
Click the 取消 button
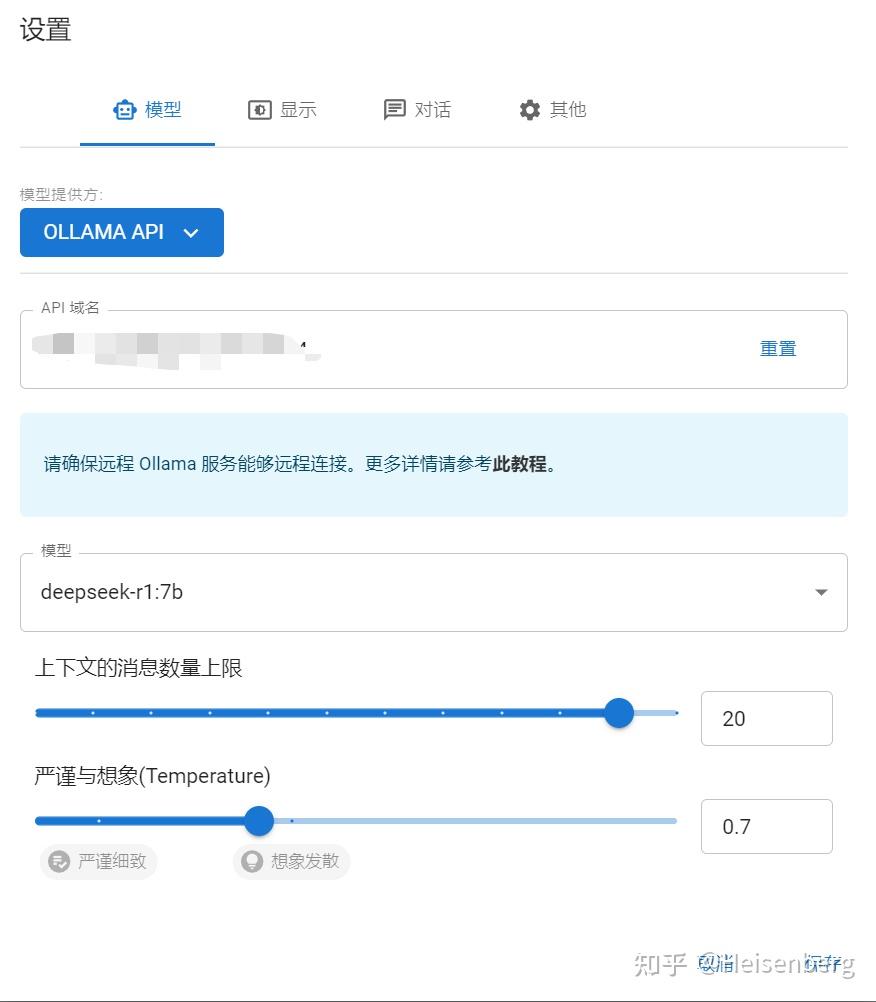tap(716, 963)
